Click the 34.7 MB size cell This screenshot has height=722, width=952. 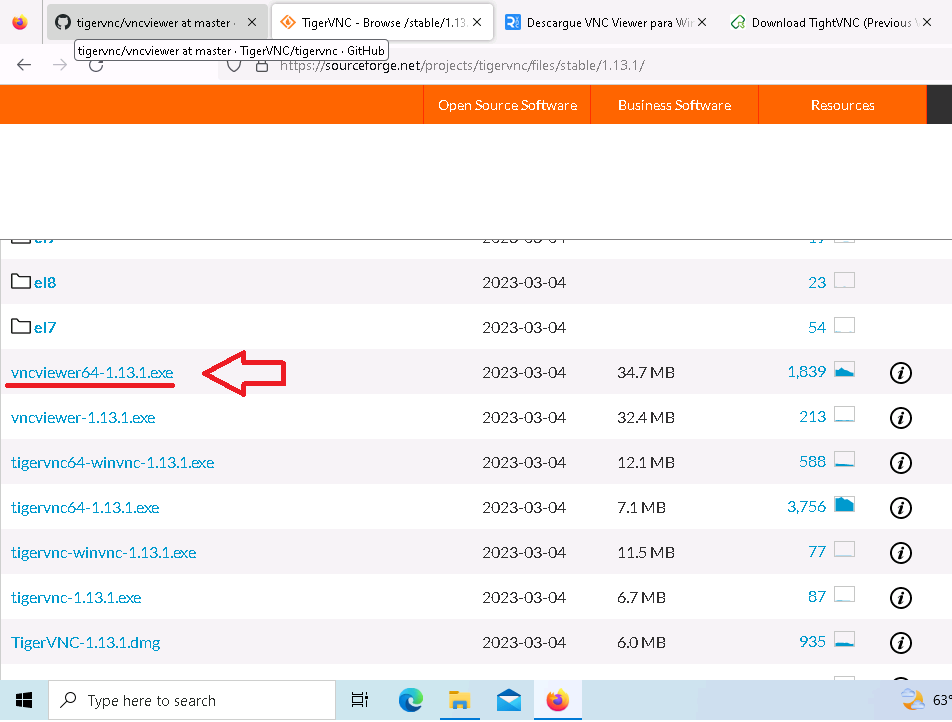(646, 372)
